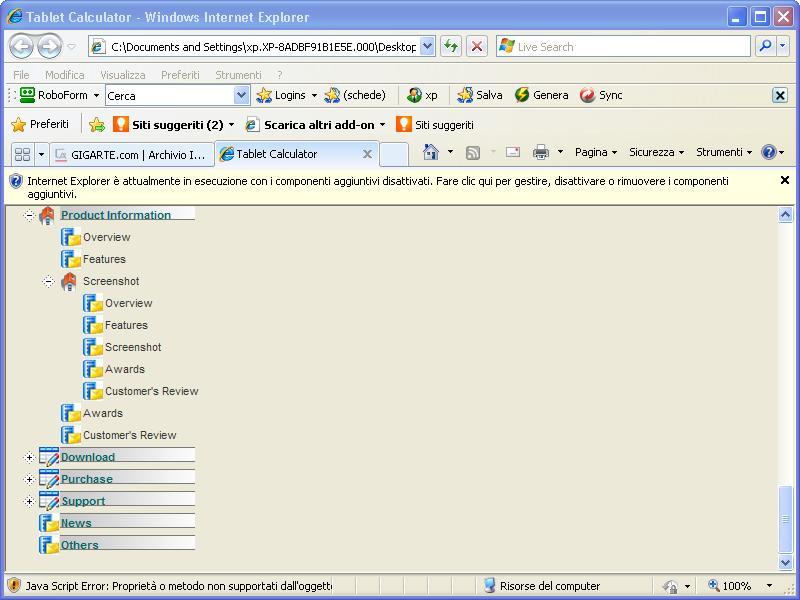Switch to the GIGARTE.com tab
Screen dimensions: 800x600
click(132, 155)
